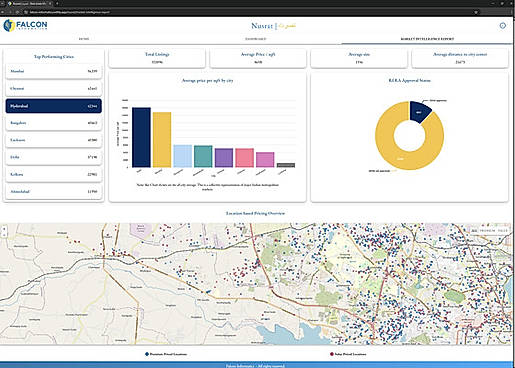515x368 pixels.
Task: Click the browser address bar
Action: pos(250,12)
